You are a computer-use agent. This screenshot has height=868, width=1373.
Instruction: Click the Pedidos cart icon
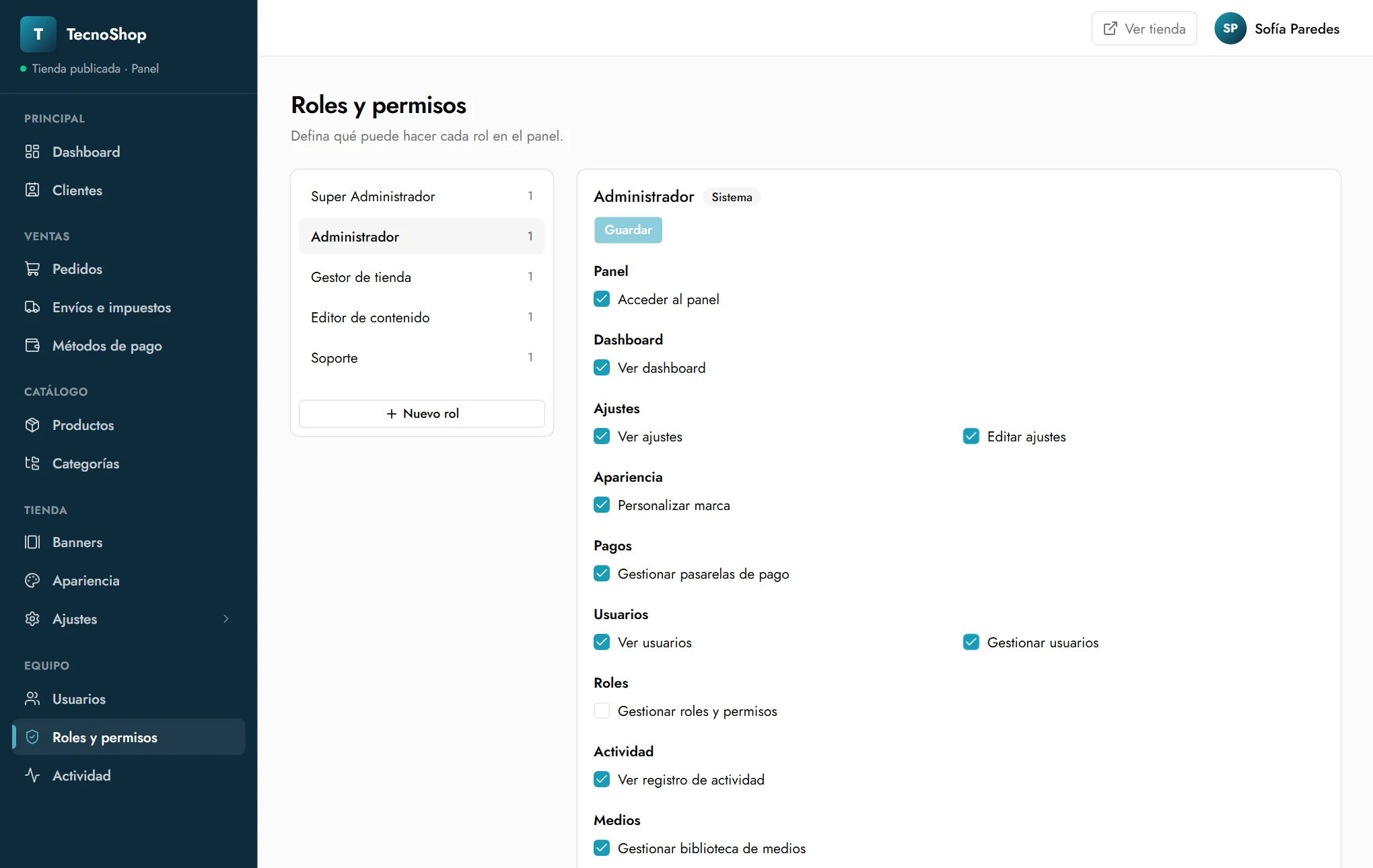coord(32,268)
